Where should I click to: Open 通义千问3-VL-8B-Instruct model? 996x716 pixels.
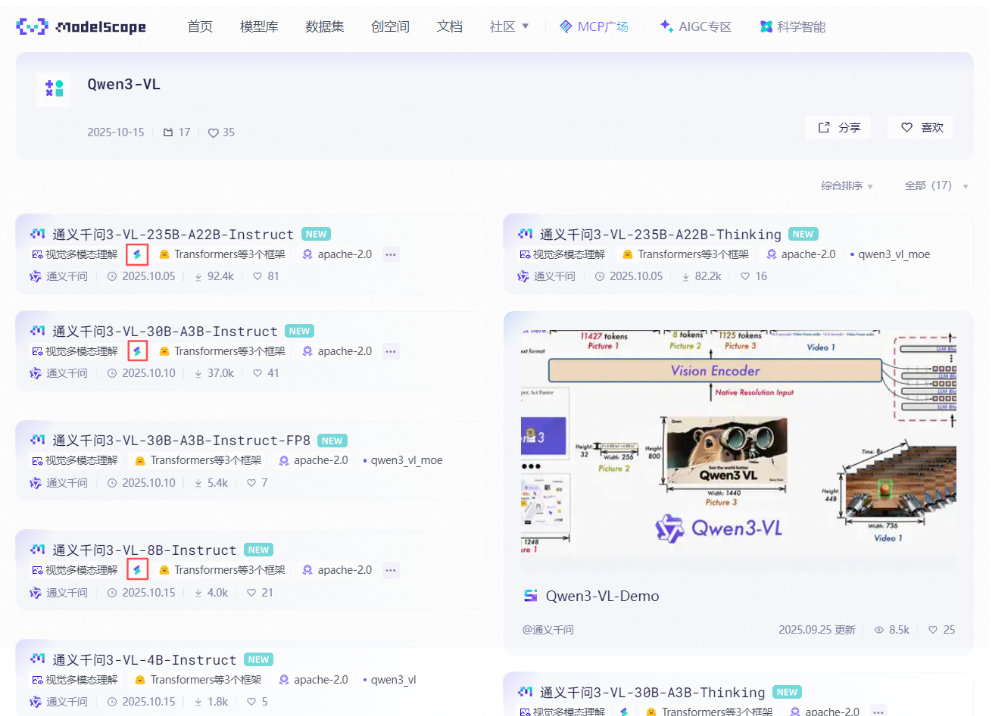[x=144, y=550]
